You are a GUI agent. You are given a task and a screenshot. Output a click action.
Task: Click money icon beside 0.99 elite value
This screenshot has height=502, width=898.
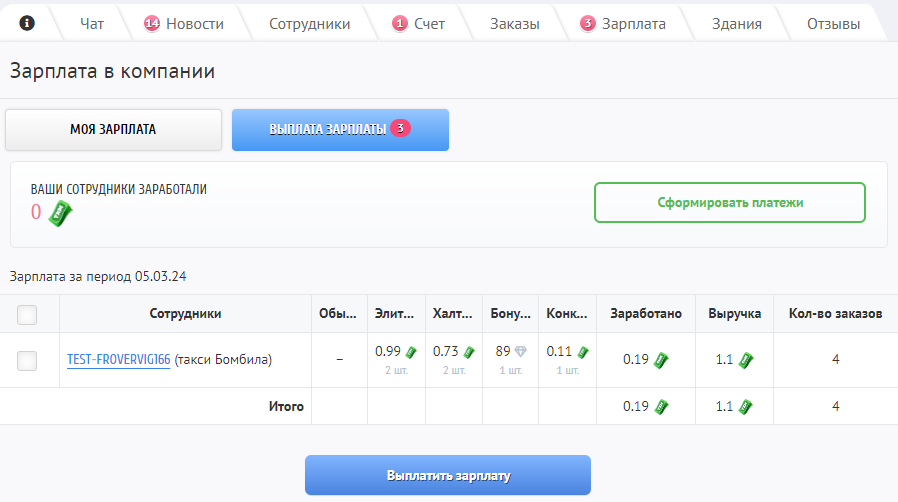click(x=410, y=352)
